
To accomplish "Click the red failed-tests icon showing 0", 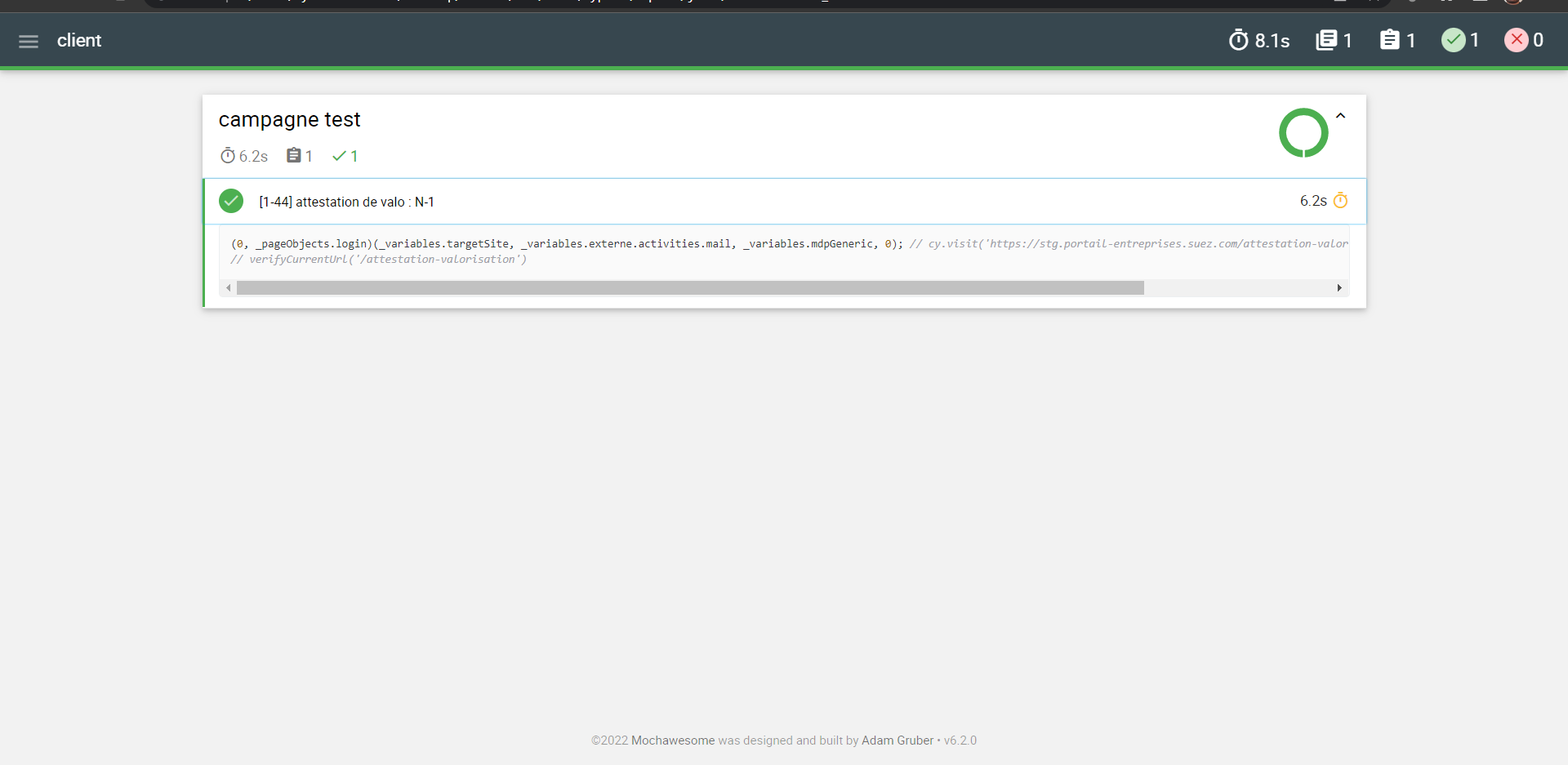I will coord(1517,40).
